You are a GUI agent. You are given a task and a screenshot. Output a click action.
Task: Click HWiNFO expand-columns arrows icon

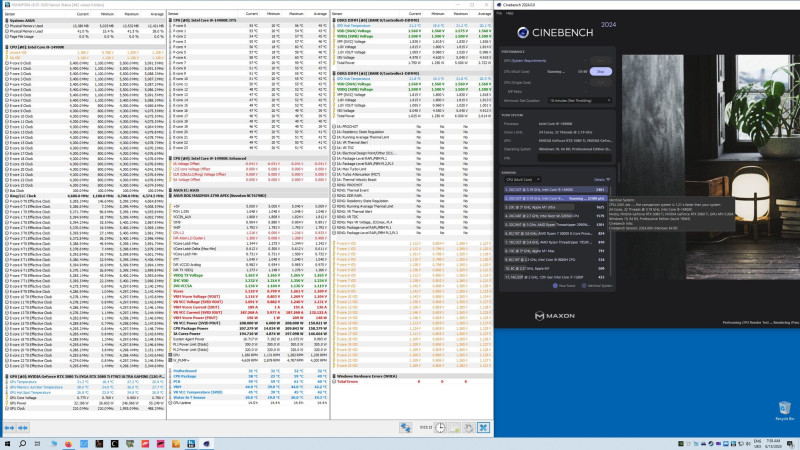click(9, 428)
